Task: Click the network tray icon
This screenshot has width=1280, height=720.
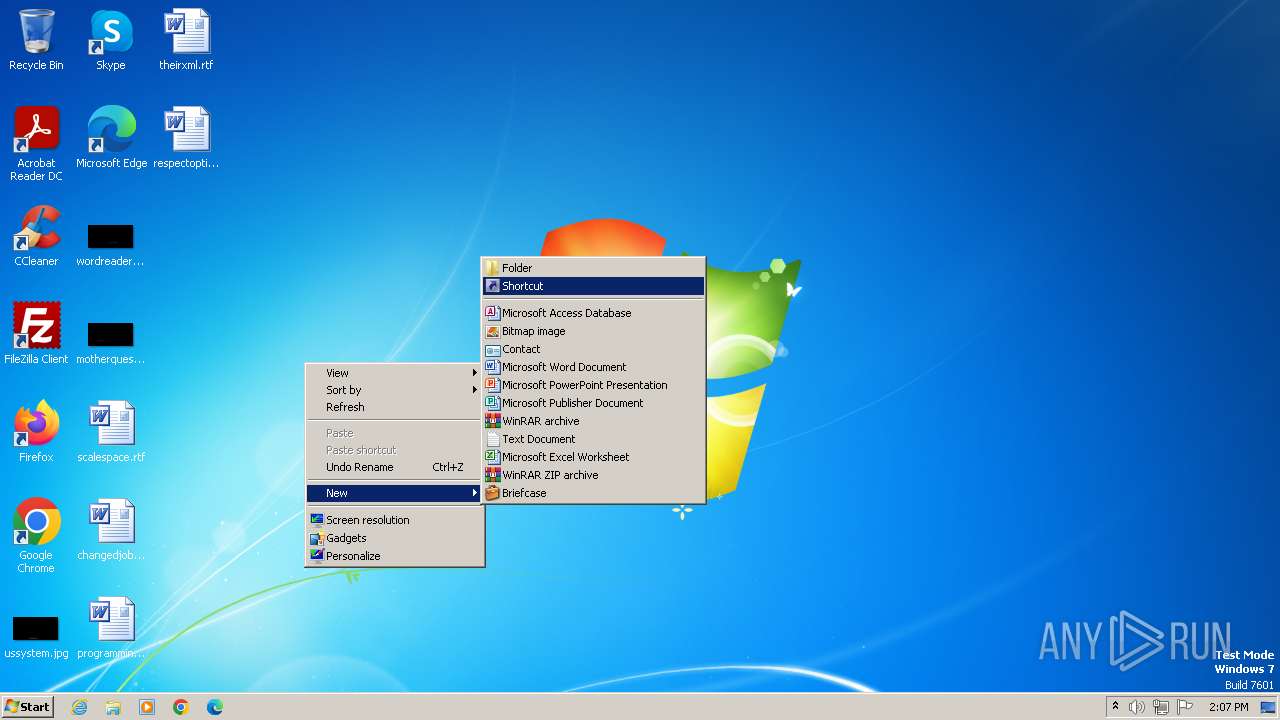Action: (1161, 707)
